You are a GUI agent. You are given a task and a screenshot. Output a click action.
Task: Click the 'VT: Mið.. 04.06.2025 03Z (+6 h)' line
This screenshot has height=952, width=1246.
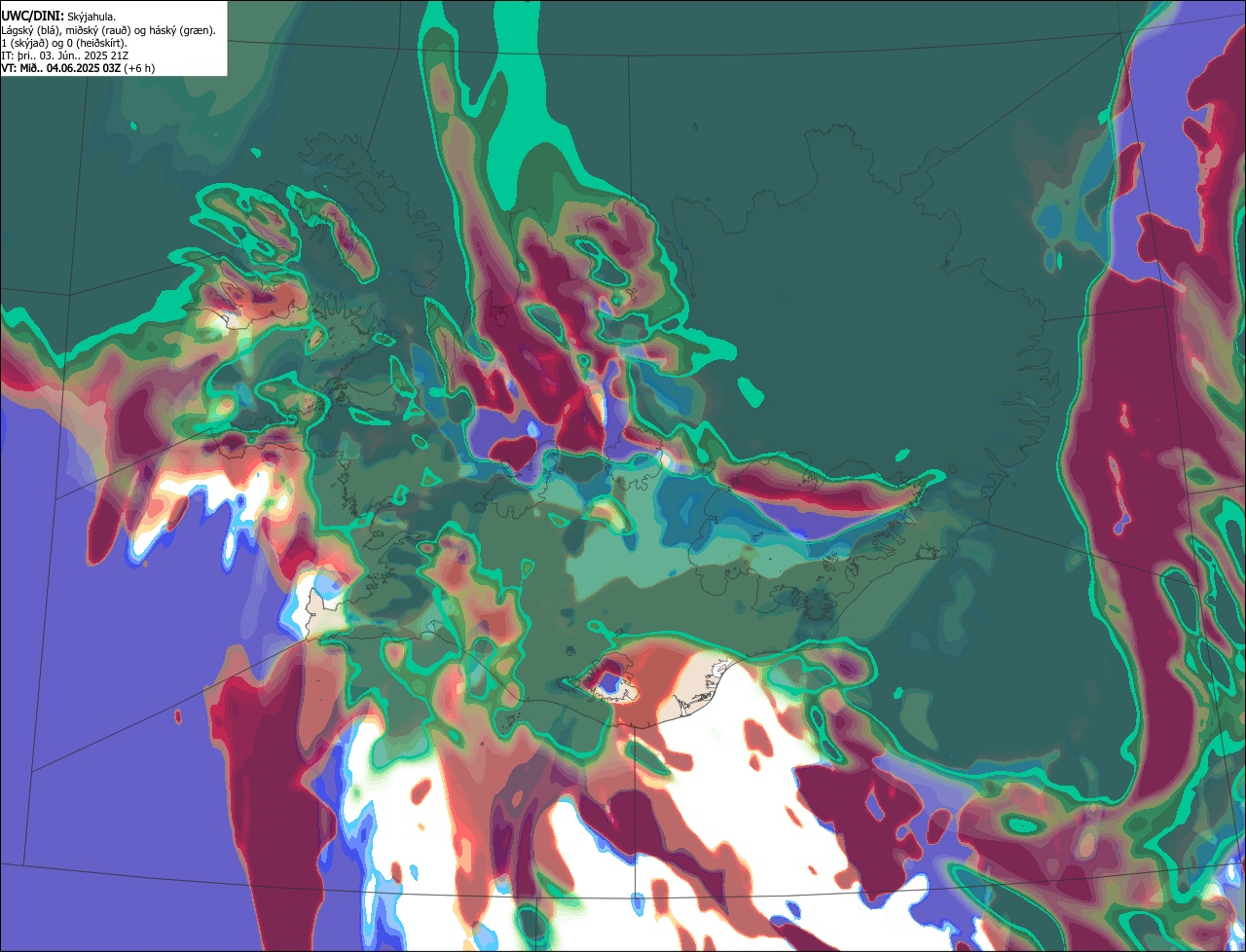click(x=78, y=68)
